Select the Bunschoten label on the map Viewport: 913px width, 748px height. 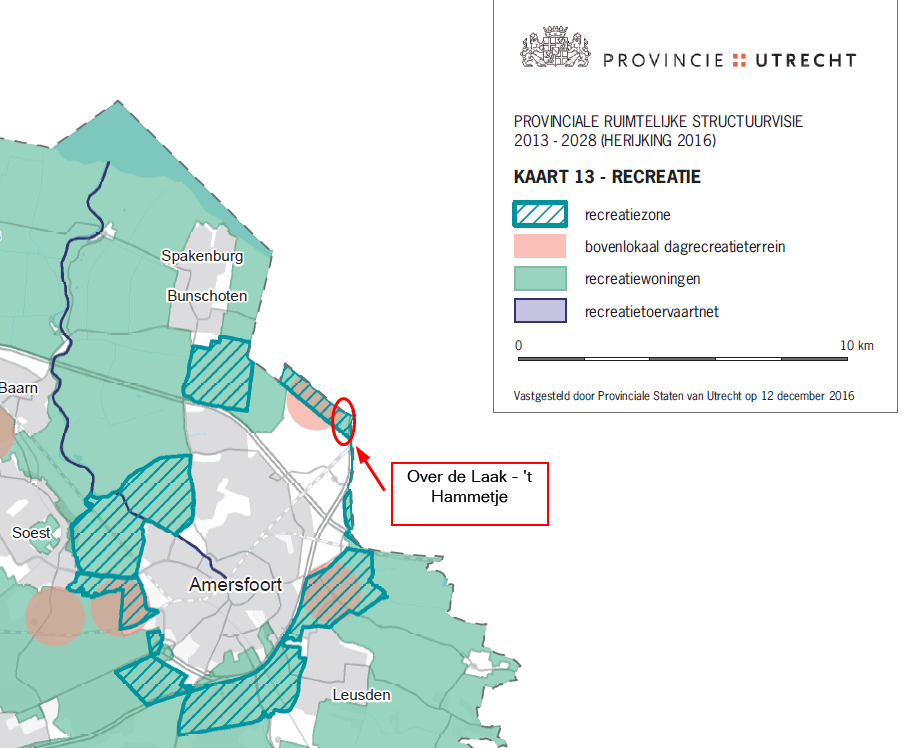pyautogui.click(x=206, y=295)
